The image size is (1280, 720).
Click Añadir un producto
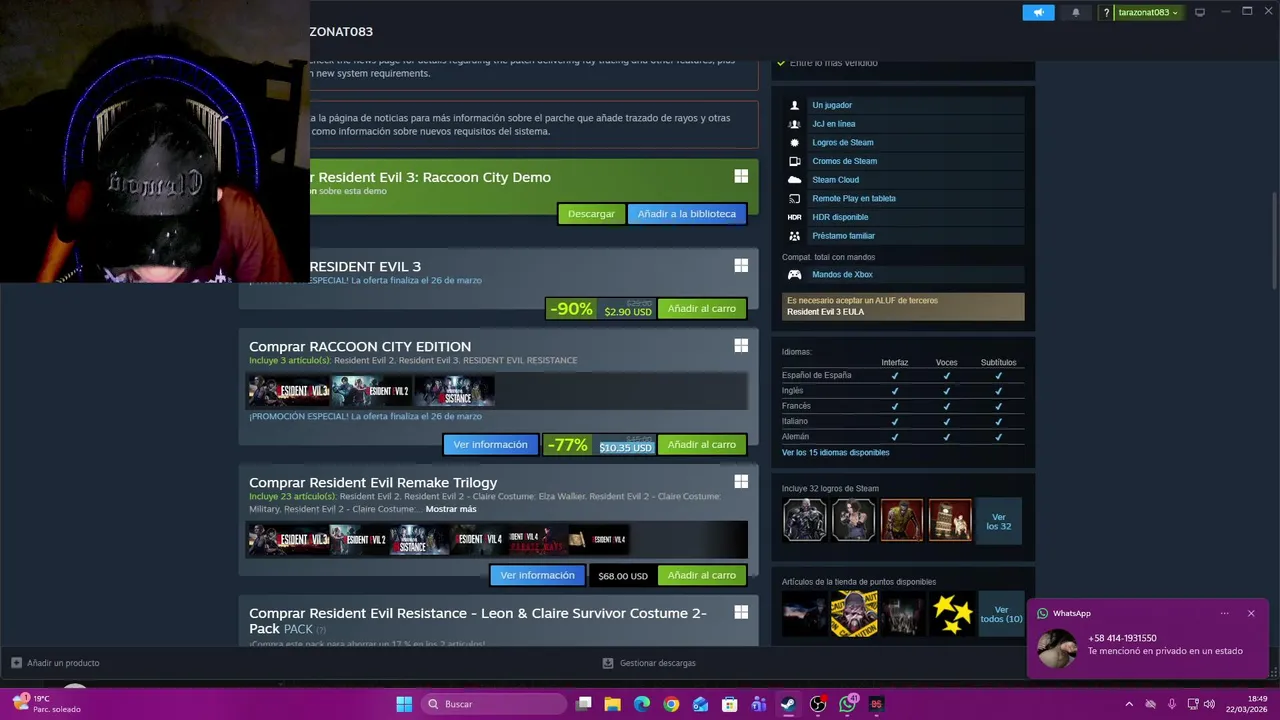click(55, 663)
